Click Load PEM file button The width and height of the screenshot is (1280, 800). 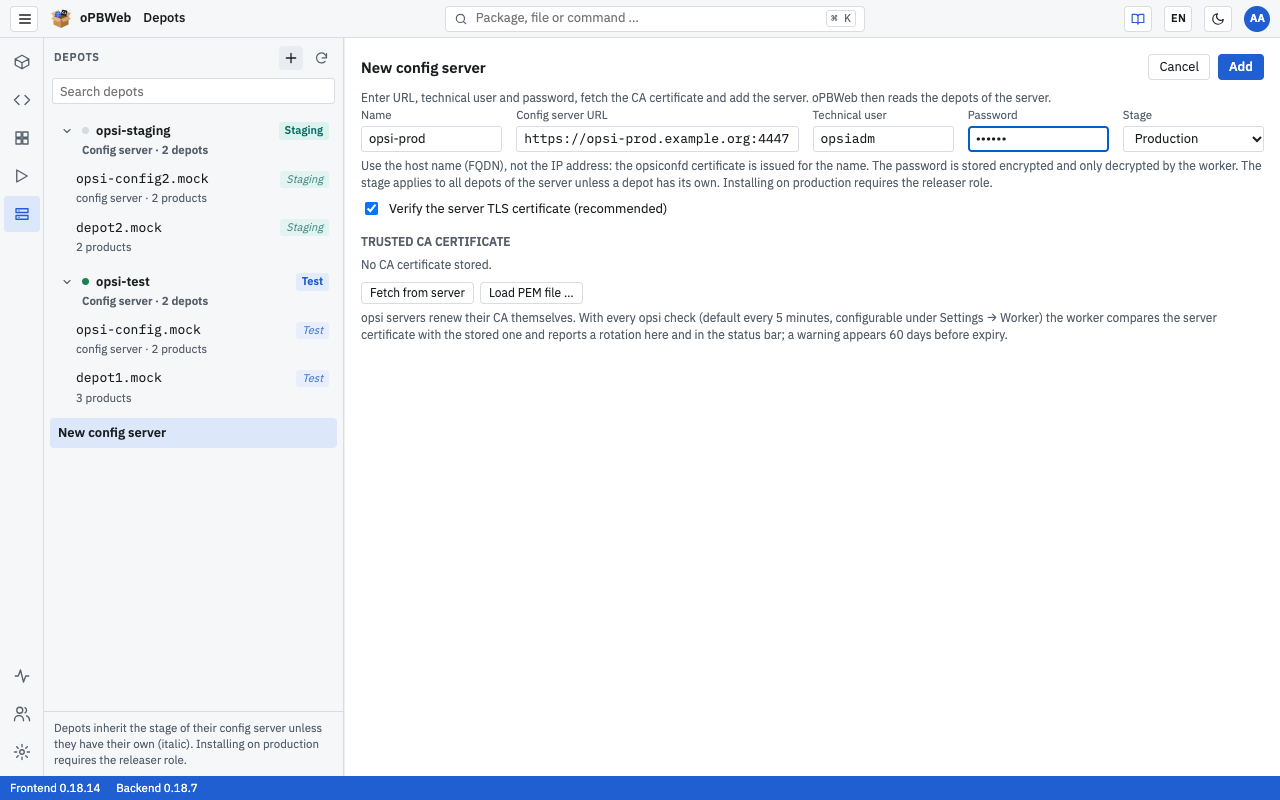coord(531,293)
